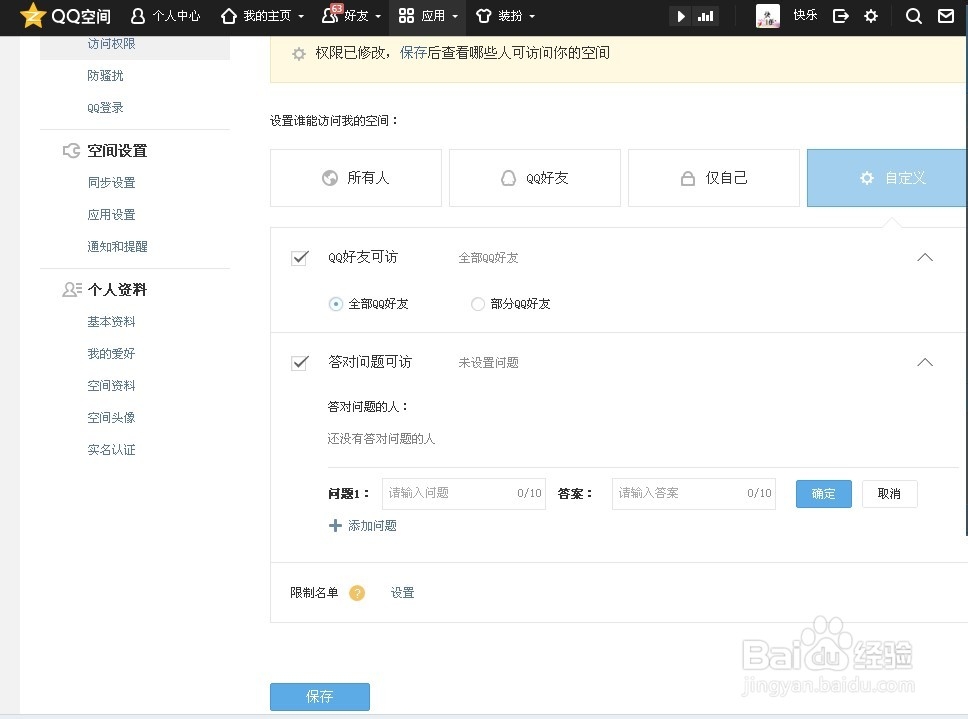This screenshot has height=719, width=968.
Task: Click the gear icon in notification banner
Action: pyautogui.click(x=299, y=54)
